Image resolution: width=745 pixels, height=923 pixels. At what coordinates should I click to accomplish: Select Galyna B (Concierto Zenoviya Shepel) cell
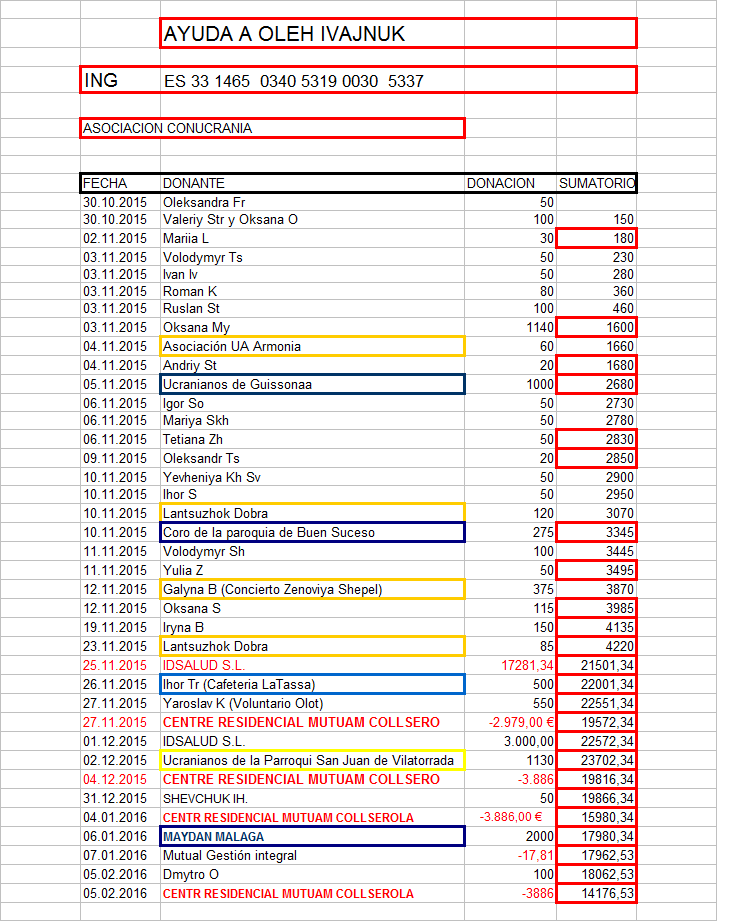tap(312, 590)
